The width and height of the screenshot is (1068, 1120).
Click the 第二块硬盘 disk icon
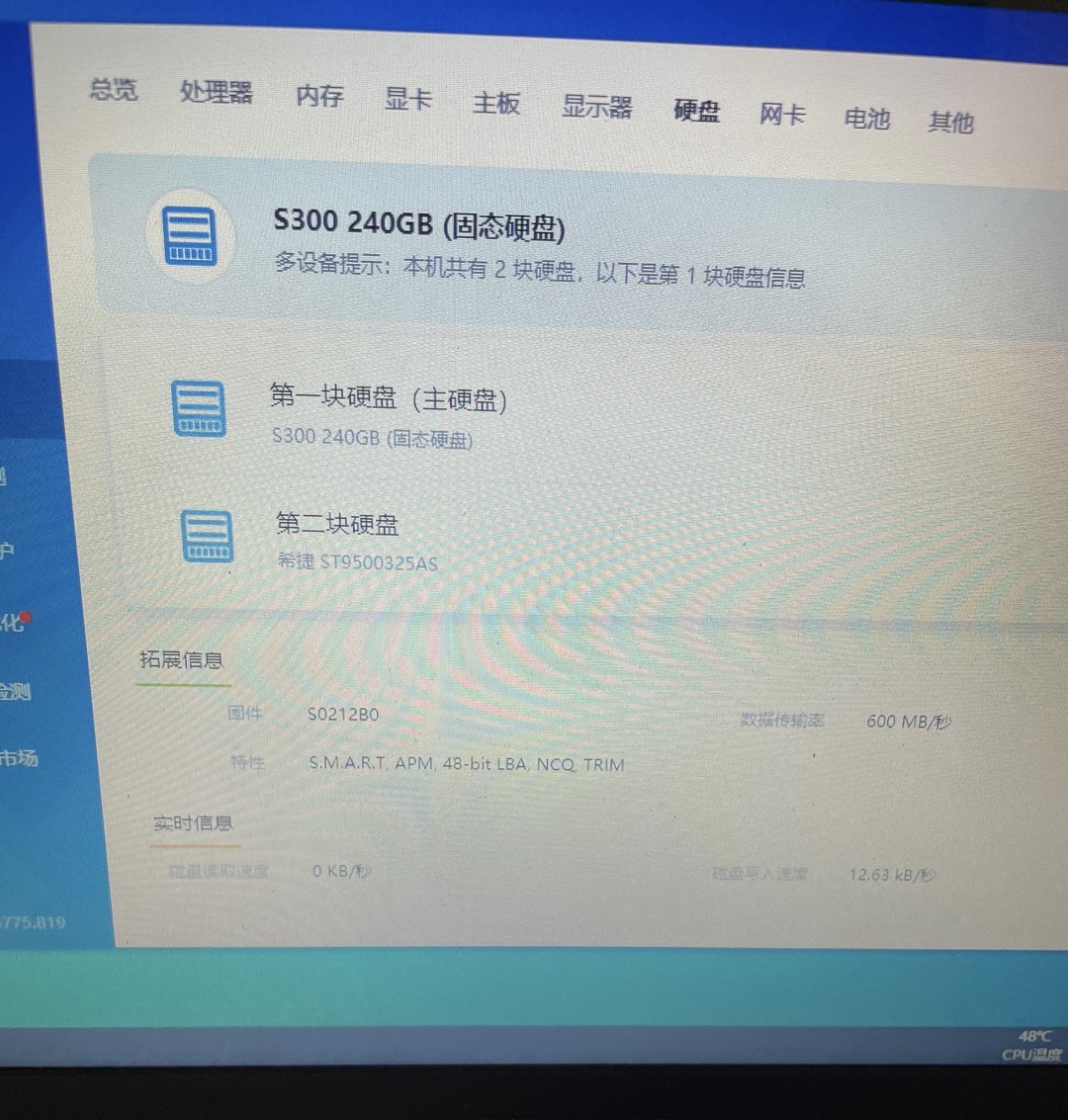pos(208,537)
